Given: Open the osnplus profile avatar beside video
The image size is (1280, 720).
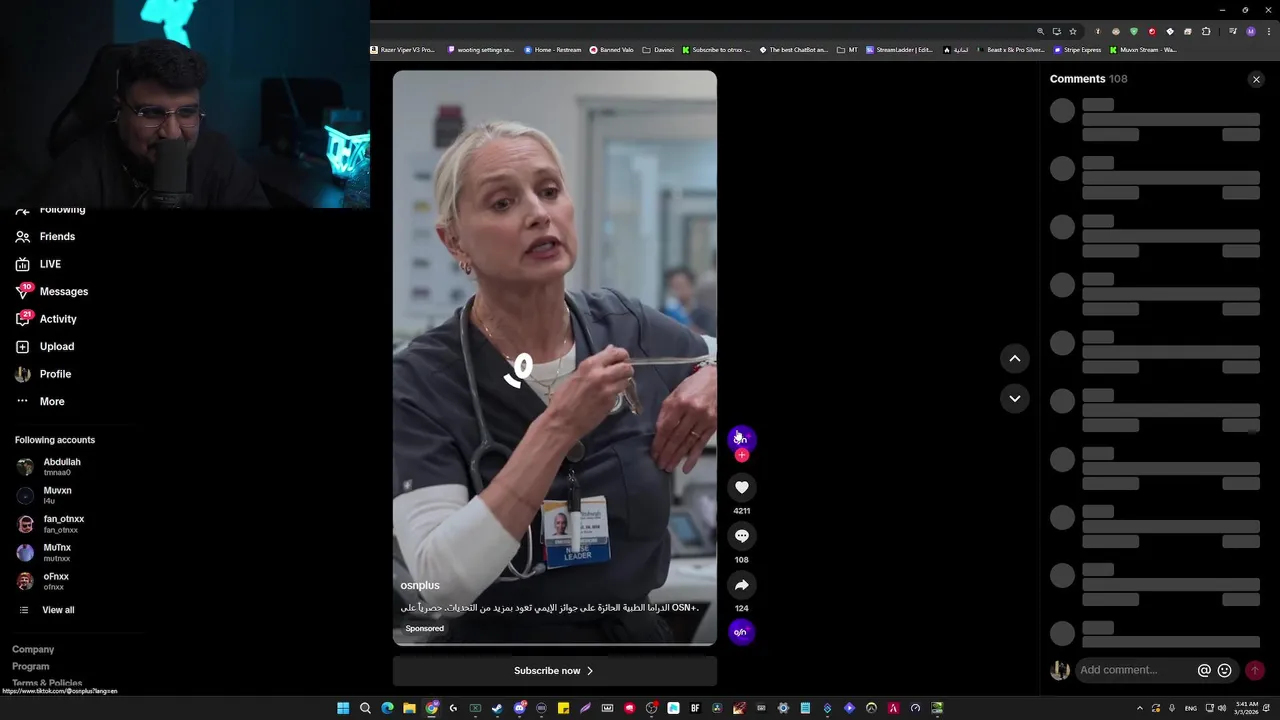Looking at the screenshot, I should coord(741,438).
